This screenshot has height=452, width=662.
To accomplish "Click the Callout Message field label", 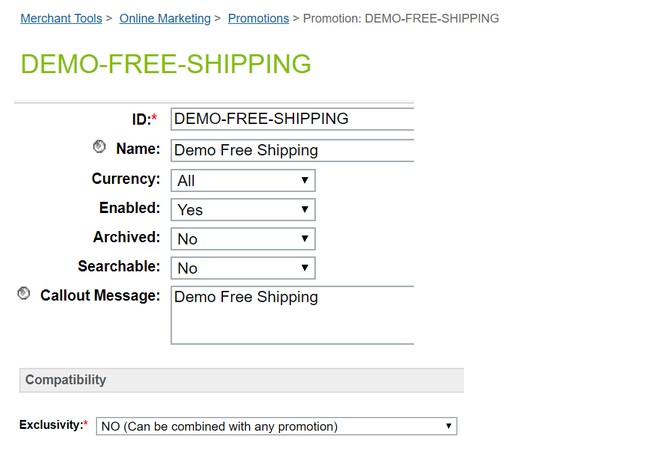I will tap(100, 295).
